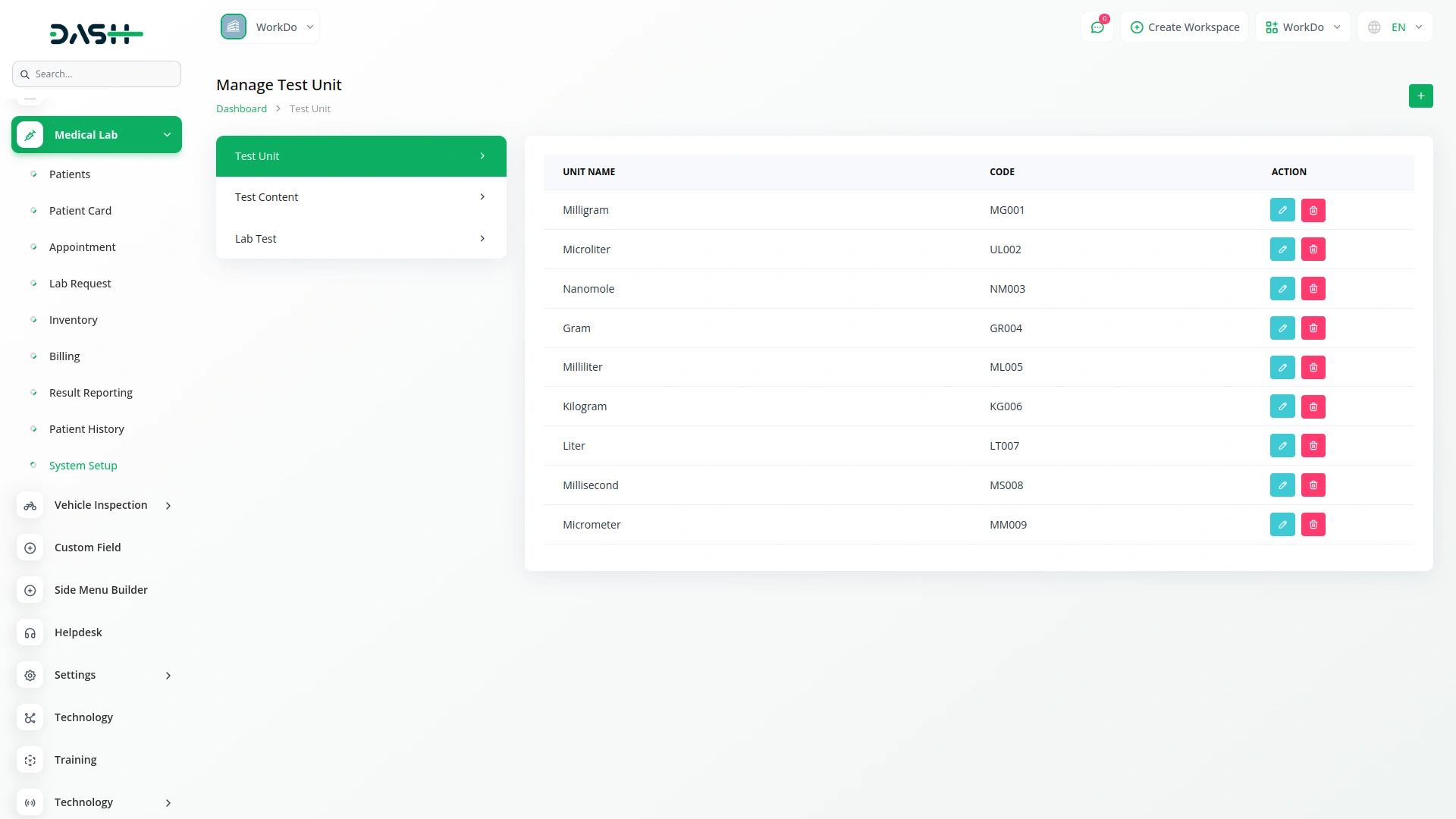
Task: Open the EN language dropdown
Action: (1395, 27)
